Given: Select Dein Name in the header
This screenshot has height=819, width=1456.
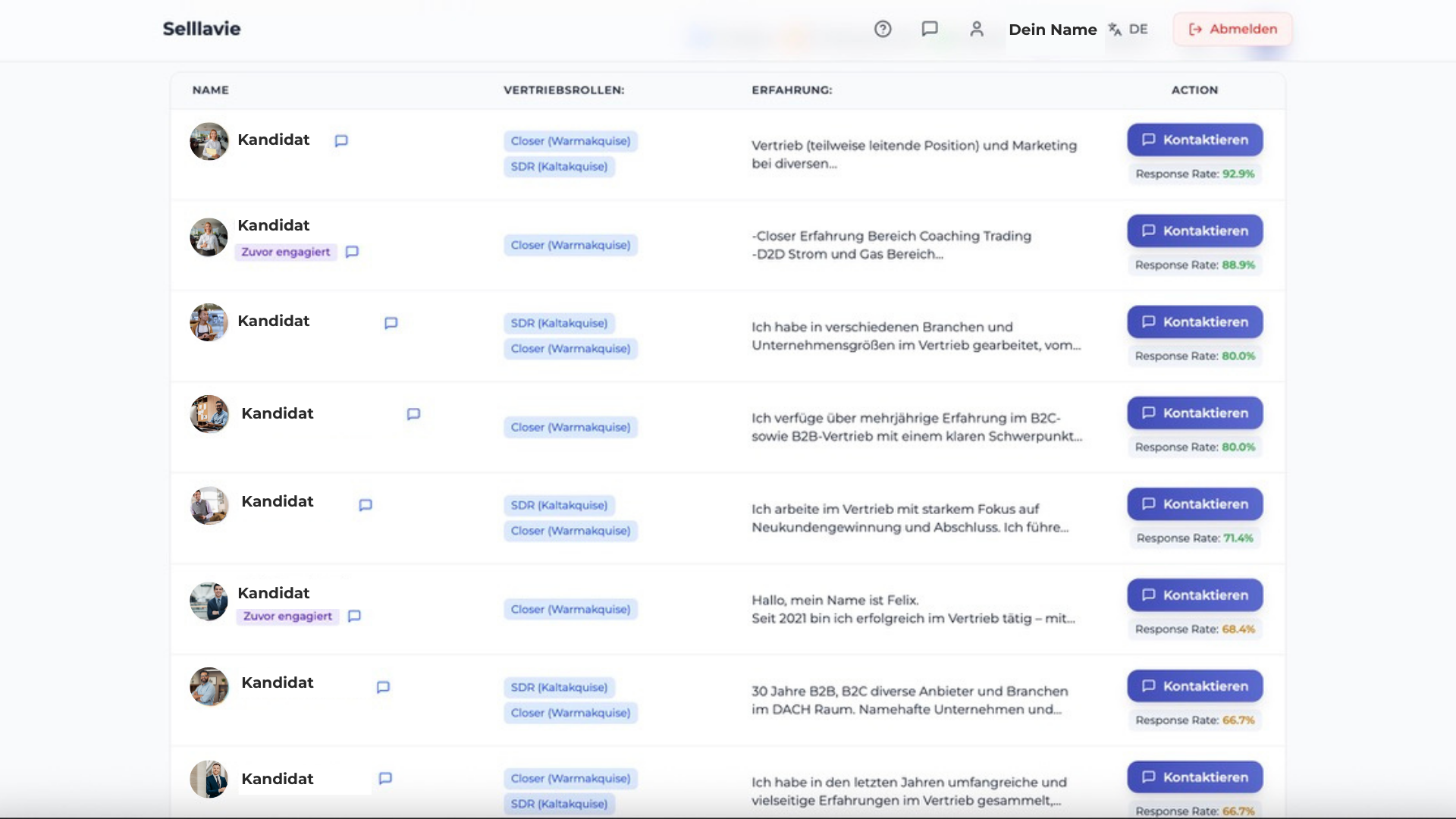Looking at the screenshot, I should click(1053, 30).
